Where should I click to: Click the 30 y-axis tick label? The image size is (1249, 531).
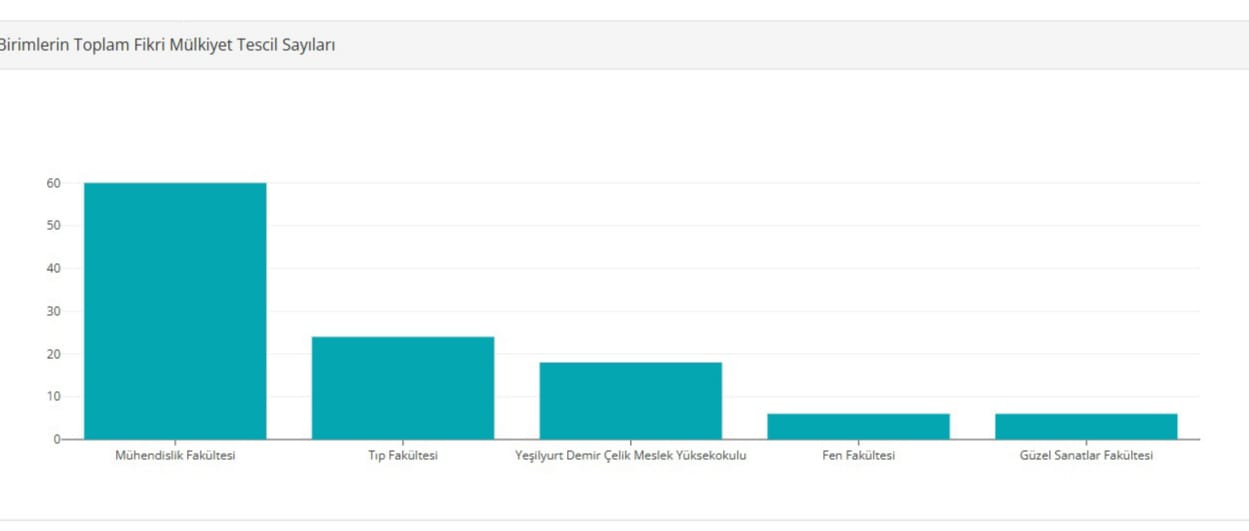click(52, 311)
